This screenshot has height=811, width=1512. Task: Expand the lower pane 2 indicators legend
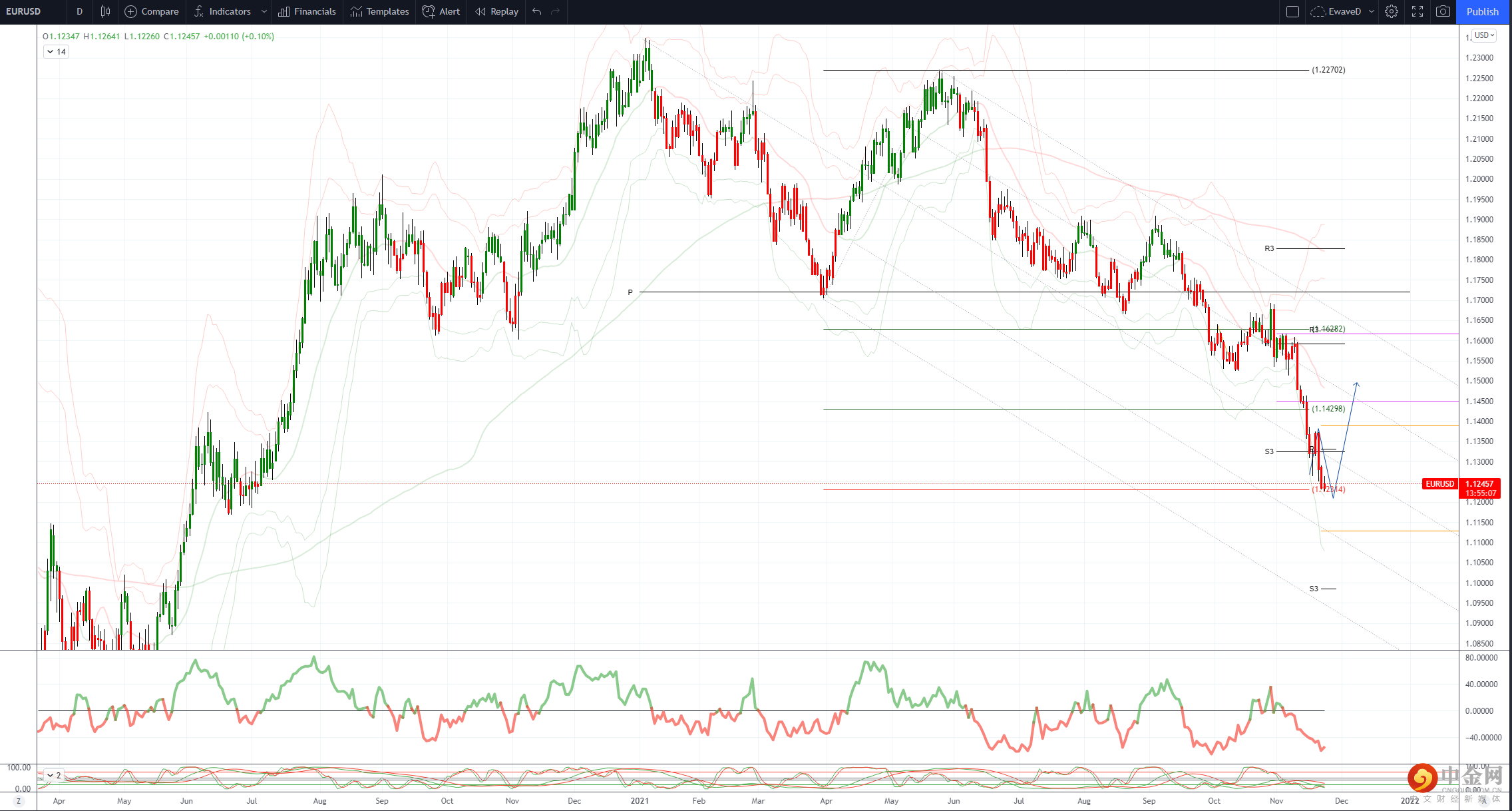(x=53, y=775)
